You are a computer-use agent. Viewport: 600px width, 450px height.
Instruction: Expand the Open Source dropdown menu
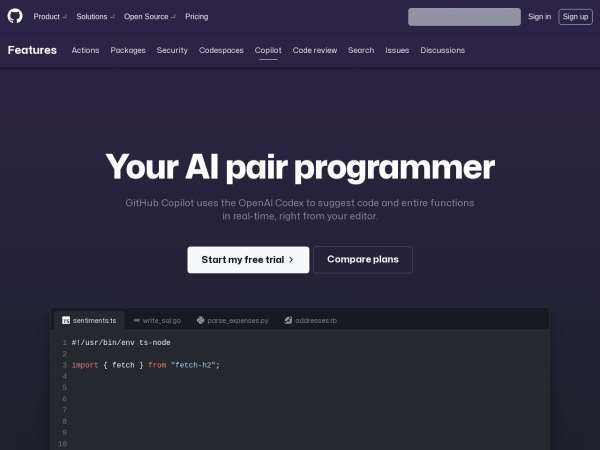pyautogui.click(x=150, y=16)
